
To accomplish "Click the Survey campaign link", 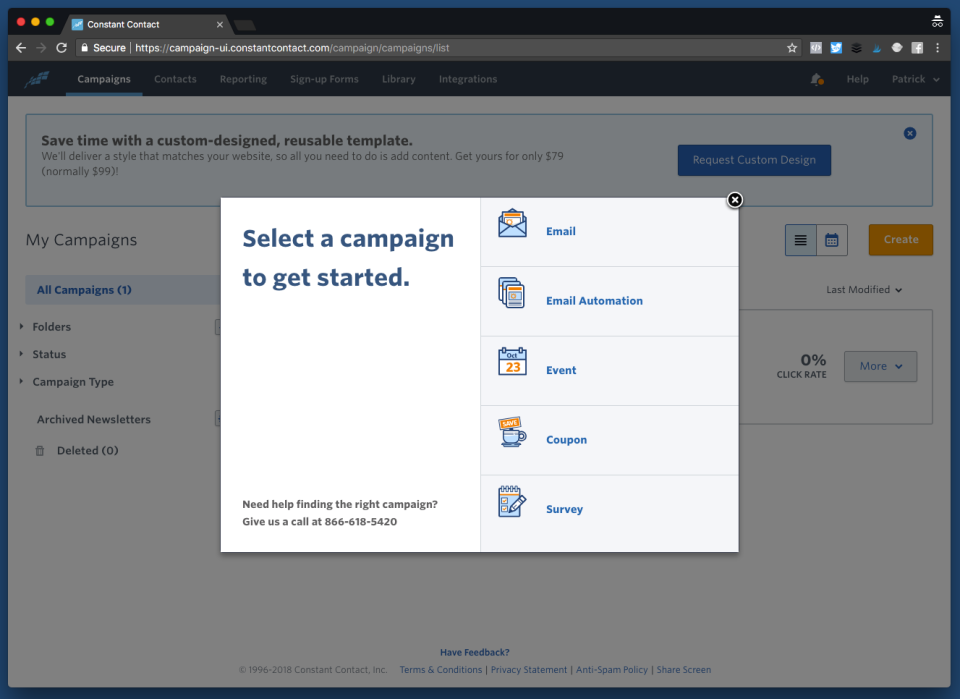I will [564, 509].
